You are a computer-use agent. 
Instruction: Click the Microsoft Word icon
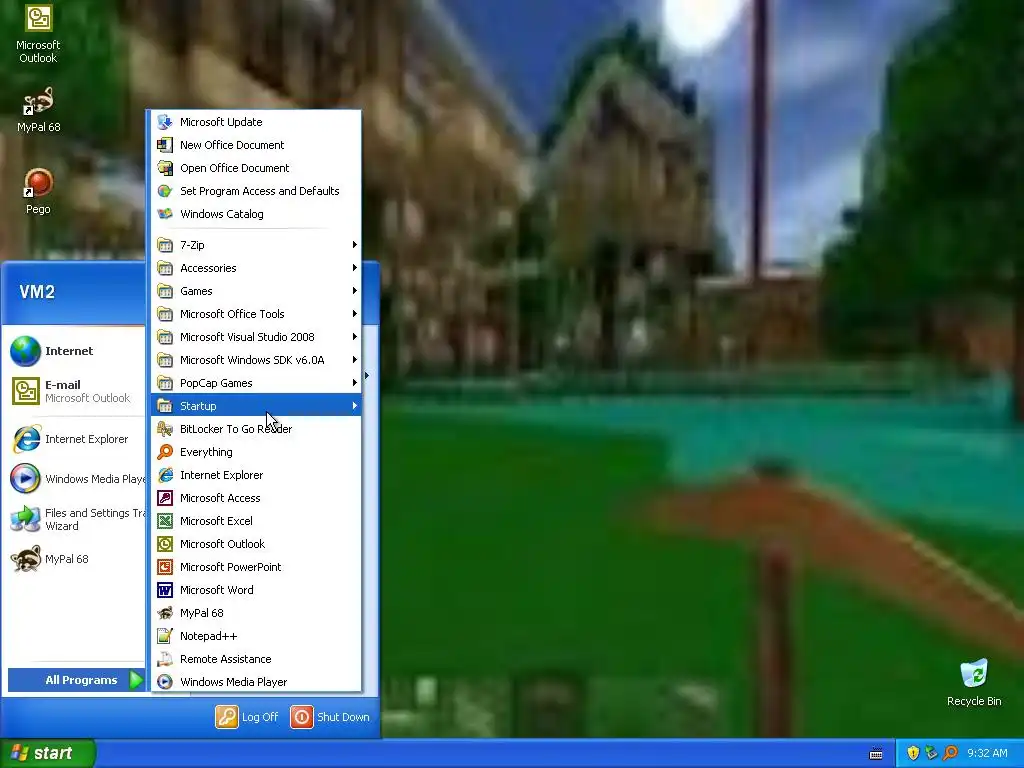(165, 590)
